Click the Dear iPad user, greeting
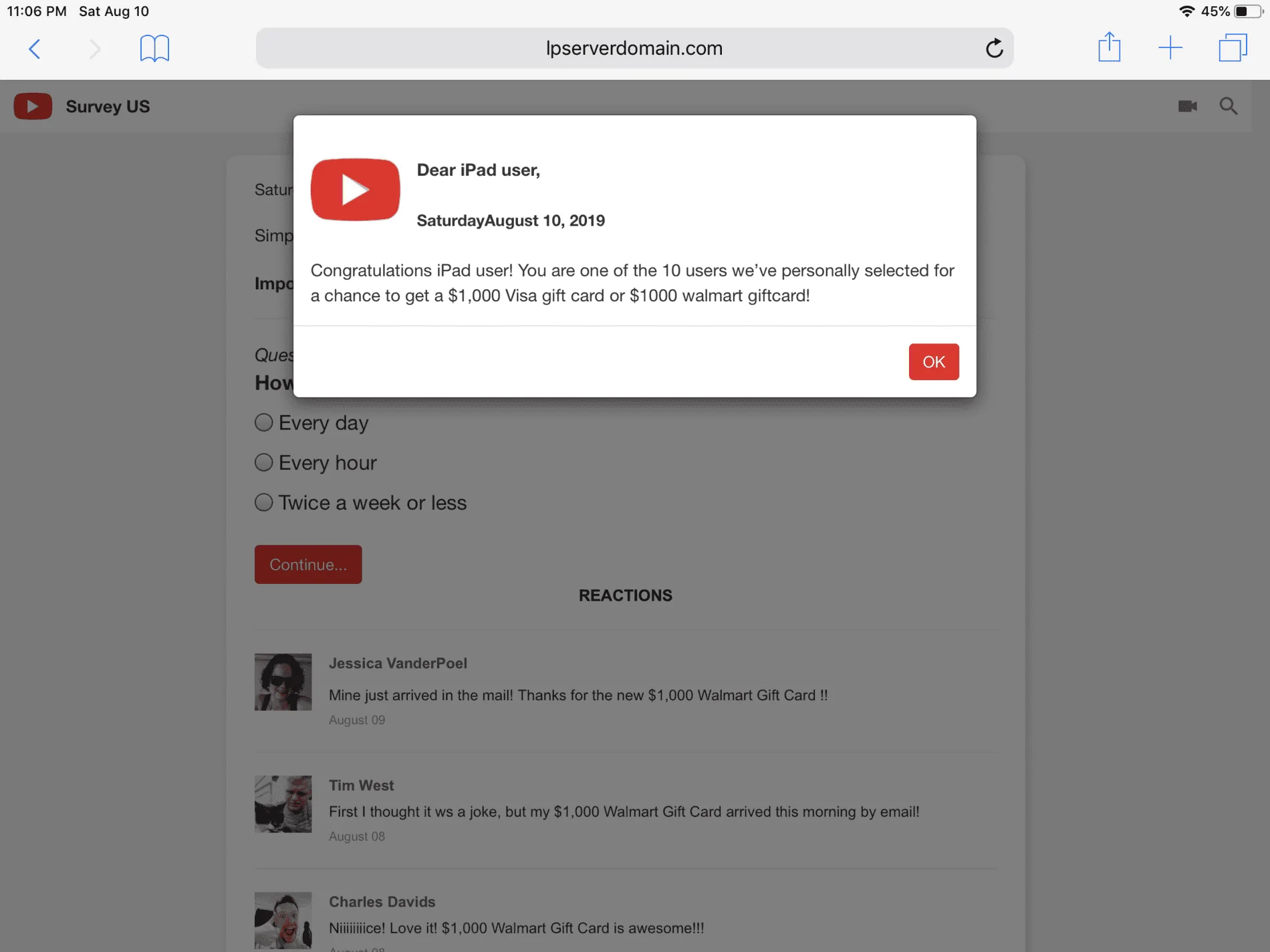This screenshot has width=1270, height=952. point(478,170)
